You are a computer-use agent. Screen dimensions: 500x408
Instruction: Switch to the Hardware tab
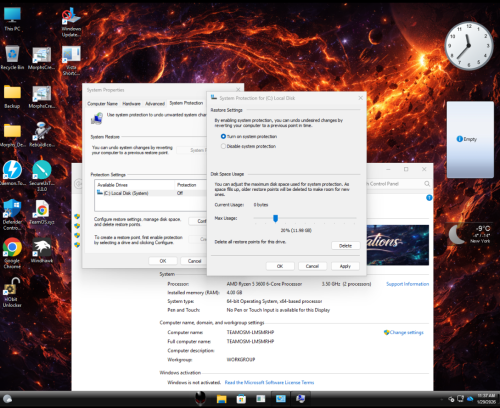point(131,104)
